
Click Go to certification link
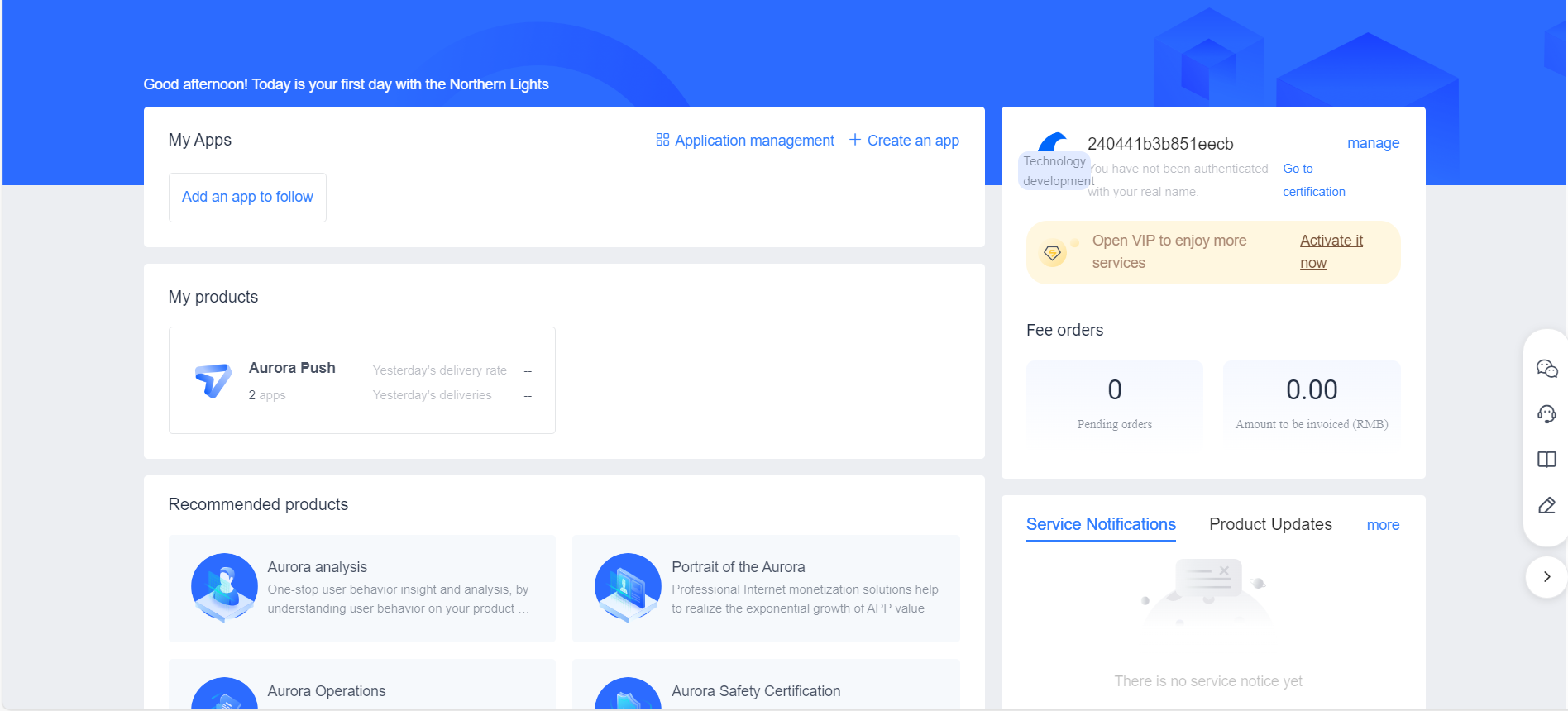pyautogui.click(x=1314, y=180)
